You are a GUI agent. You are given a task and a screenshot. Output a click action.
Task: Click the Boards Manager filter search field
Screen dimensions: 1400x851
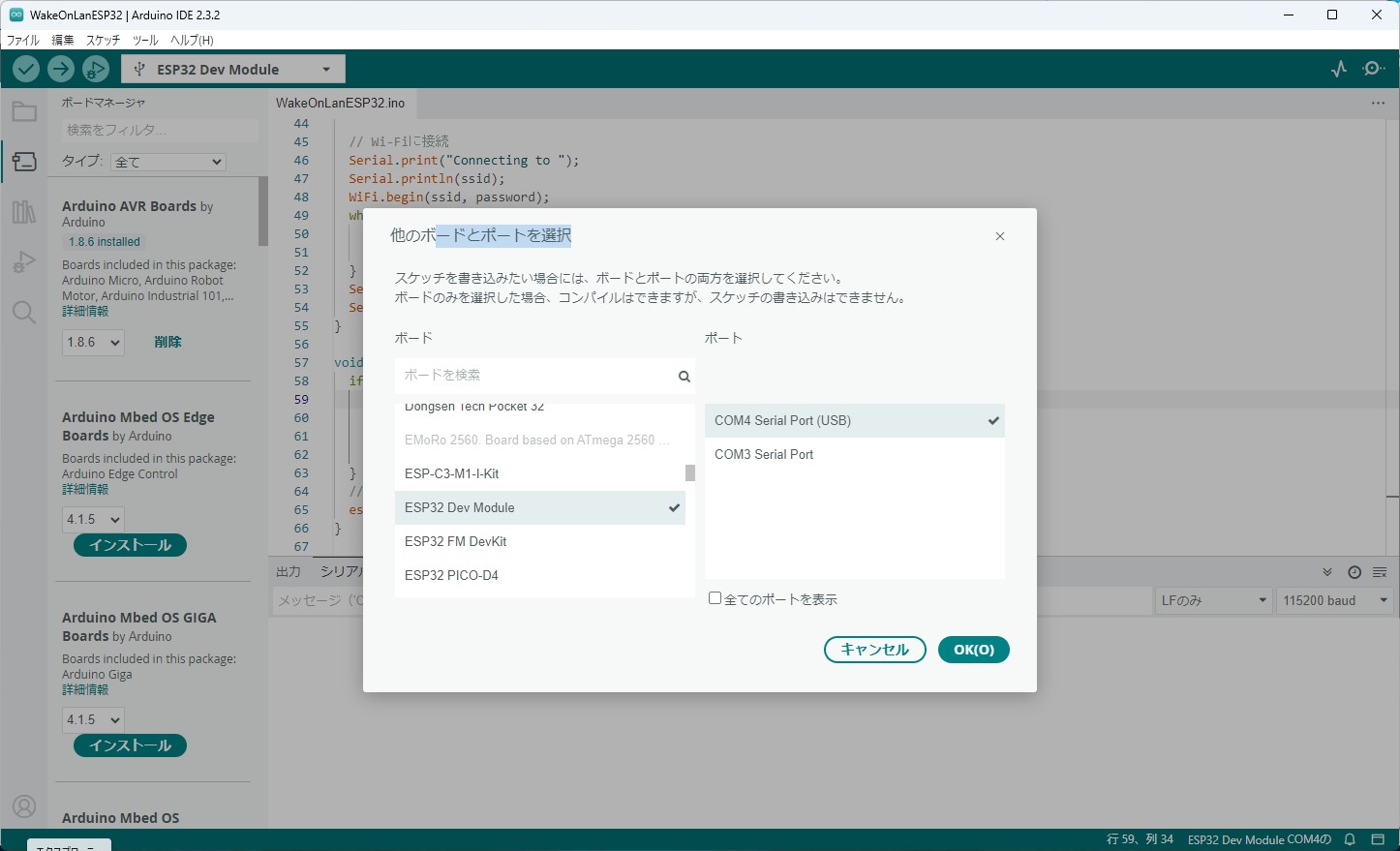160,130
